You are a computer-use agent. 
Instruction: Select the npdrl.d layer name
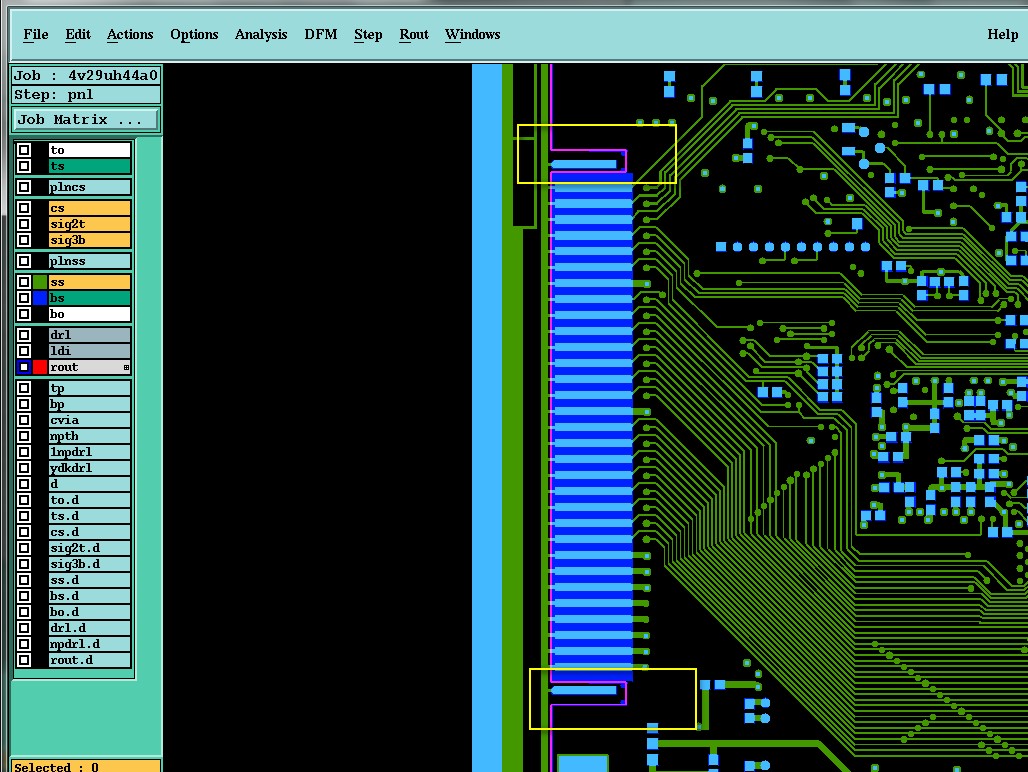point(90,644)
